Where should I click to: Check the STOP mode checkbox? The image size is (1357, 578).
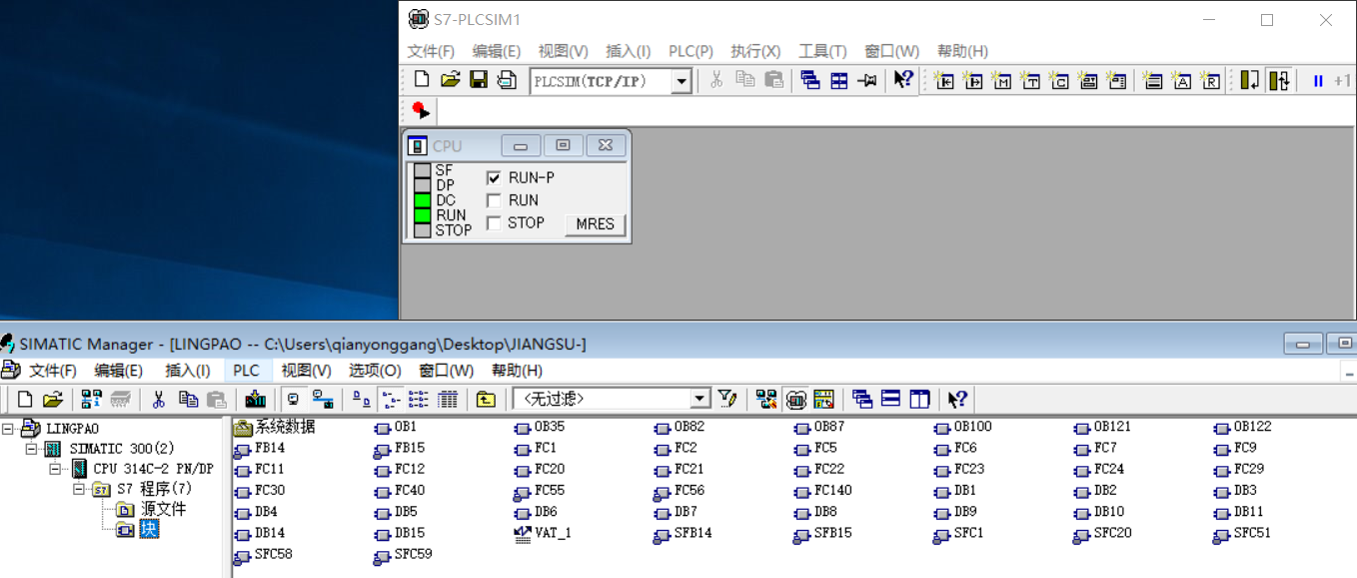pyautogui.click(x=494, y=223)
